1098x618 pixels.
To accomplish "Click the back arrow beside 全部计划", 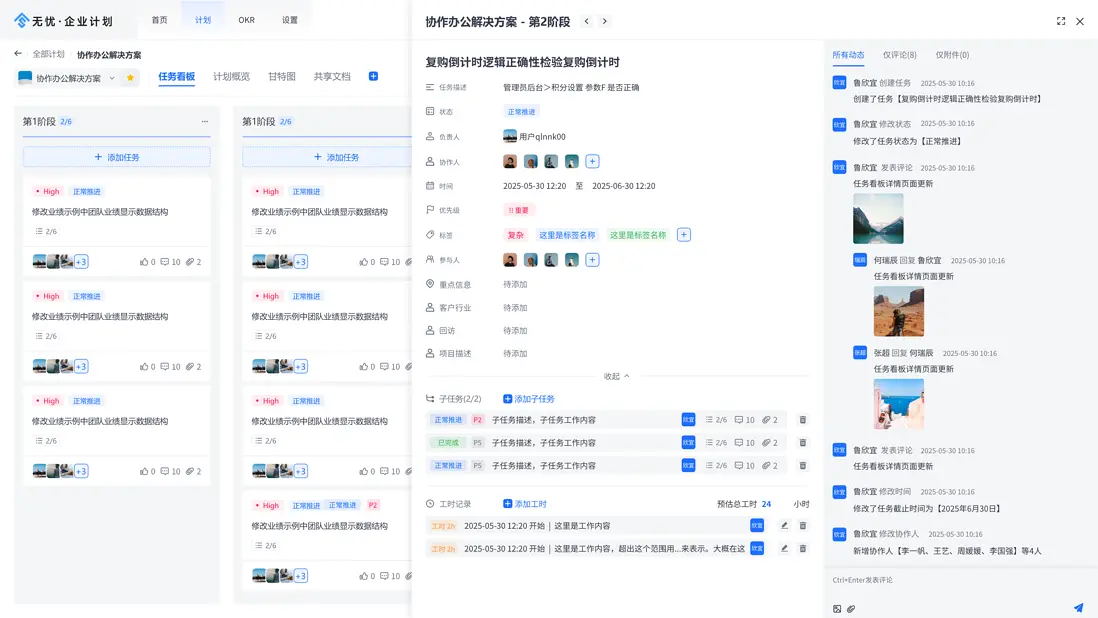I will [x=18, y=53].
